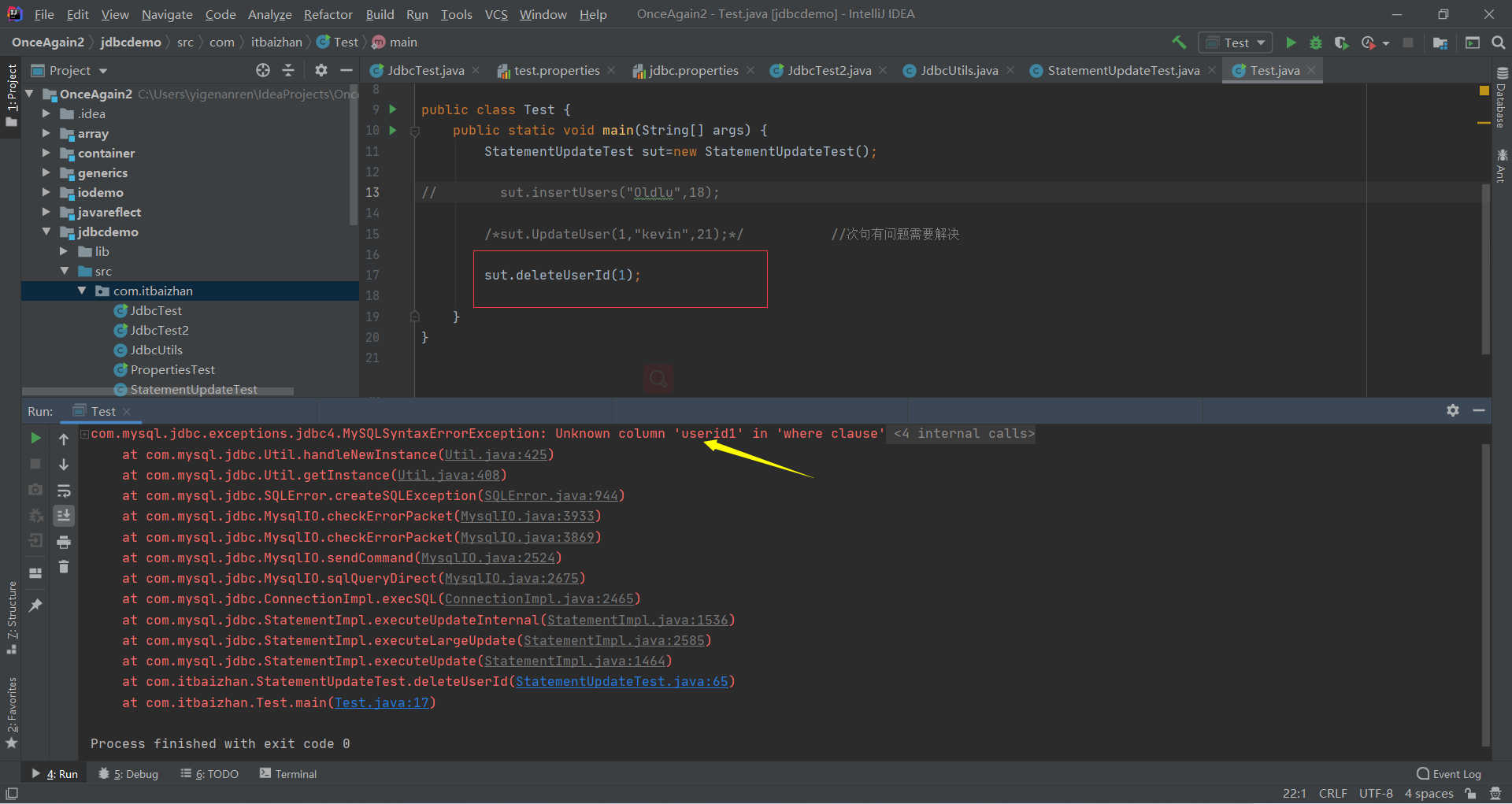This screenshot has height=804, width=1512.
Task: Run the Test configuration with the green play button
Action: 1291,43
